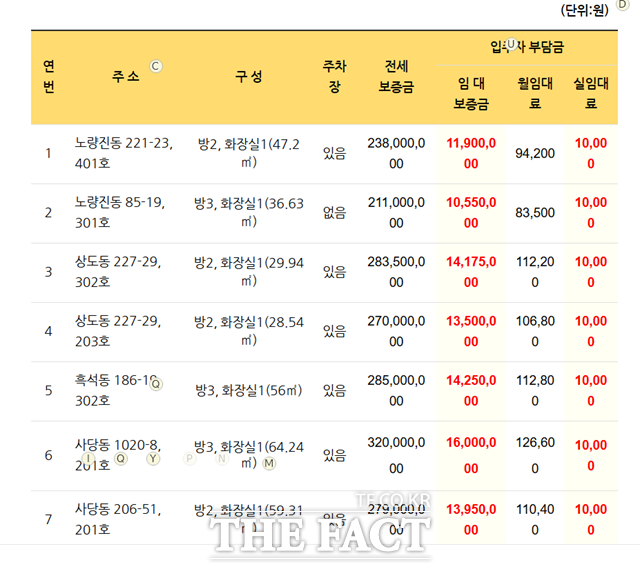The width and height of the screenshot is (640, 569).
Task: Click jeonse deposit '211,000,000'
Action: pyautogui.click(x=396, y=213)
